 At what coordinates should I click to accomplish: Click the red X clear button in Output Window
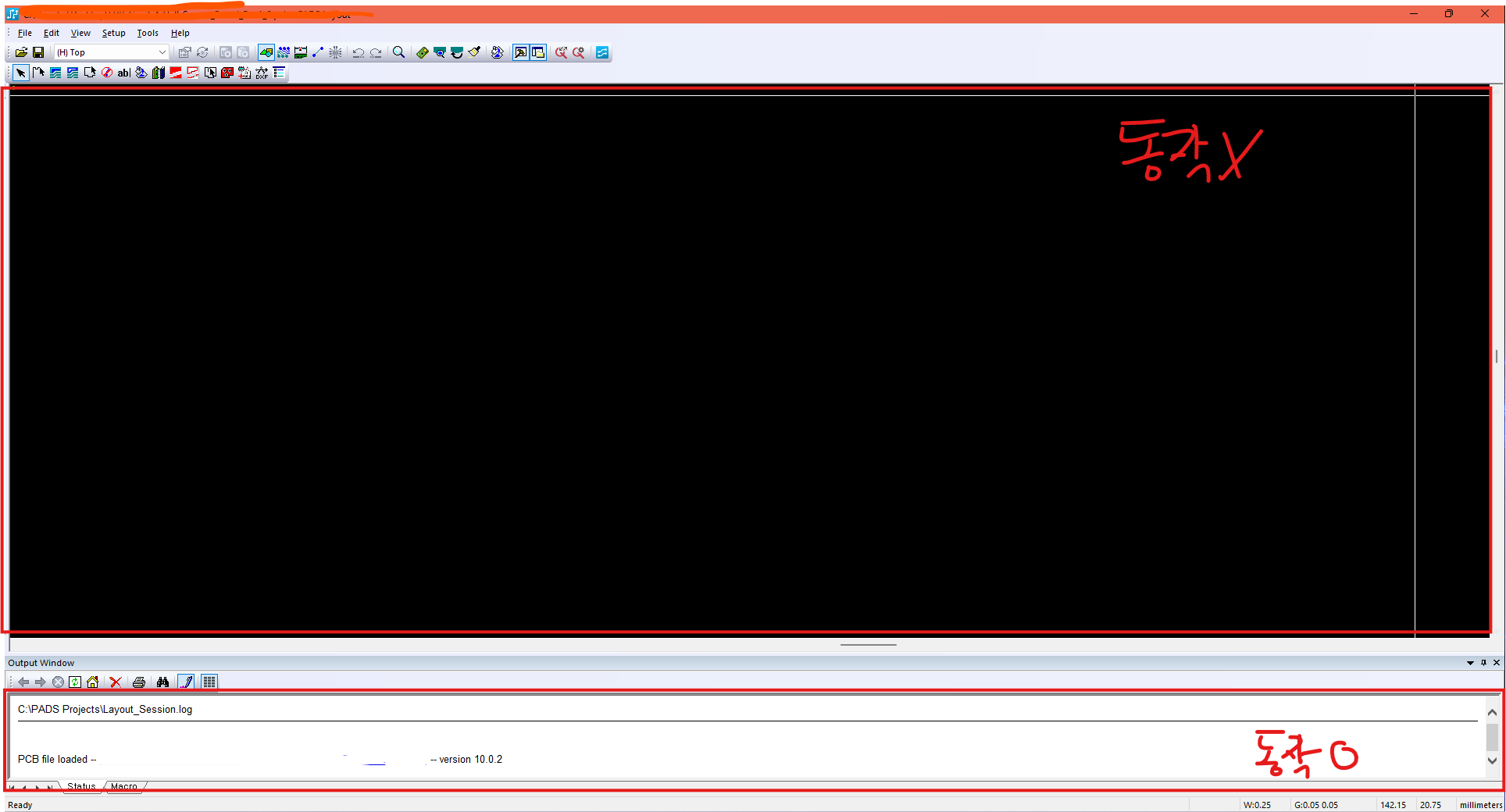[116, 682]
